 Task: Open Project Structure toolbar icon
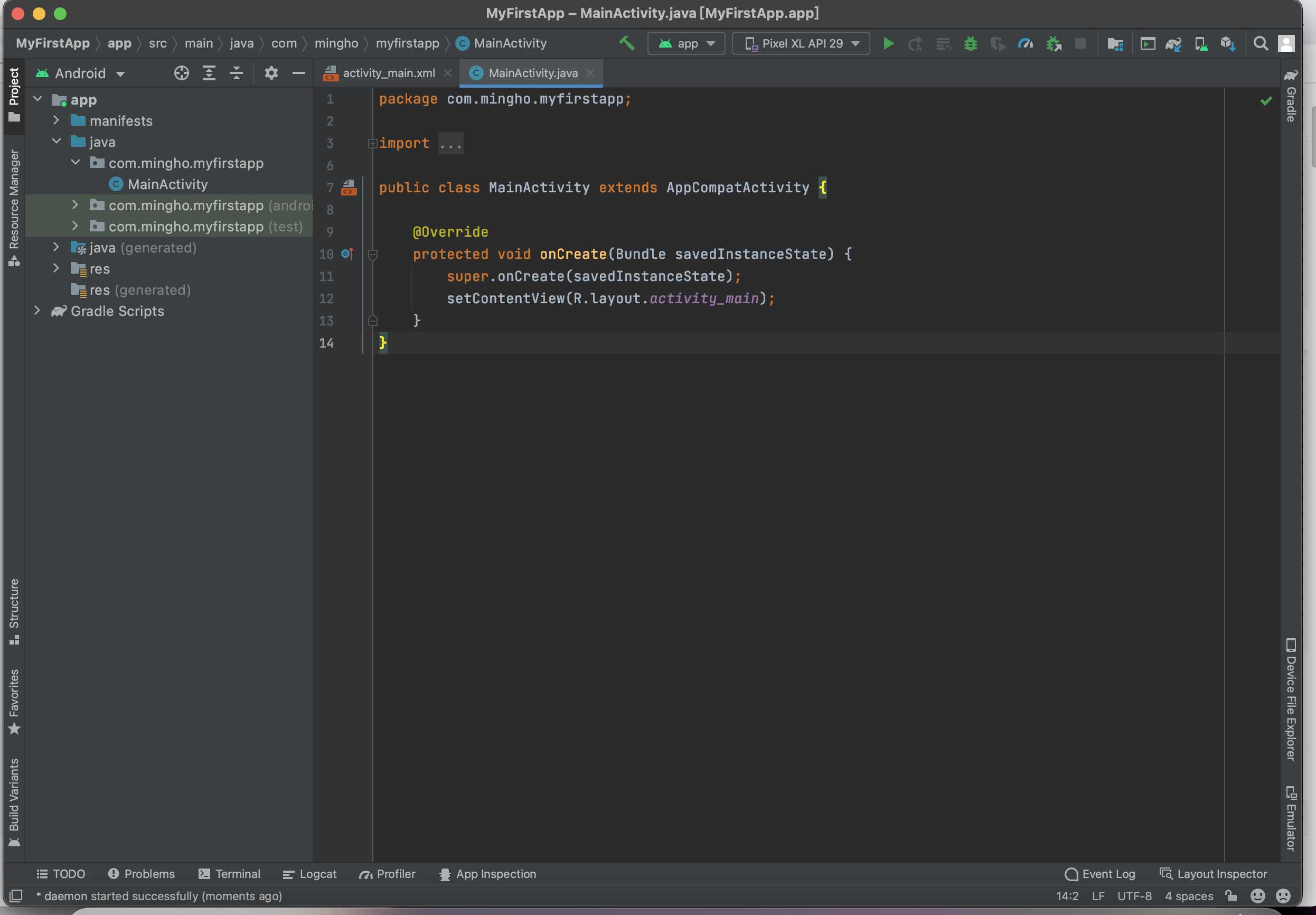pos(1115,43)
